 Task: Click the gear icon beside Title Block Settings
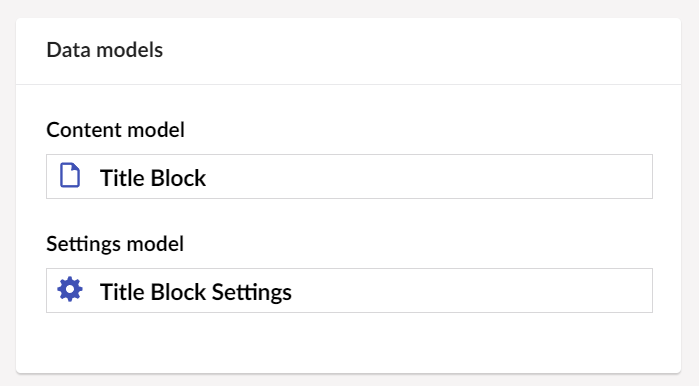[70, 290]
